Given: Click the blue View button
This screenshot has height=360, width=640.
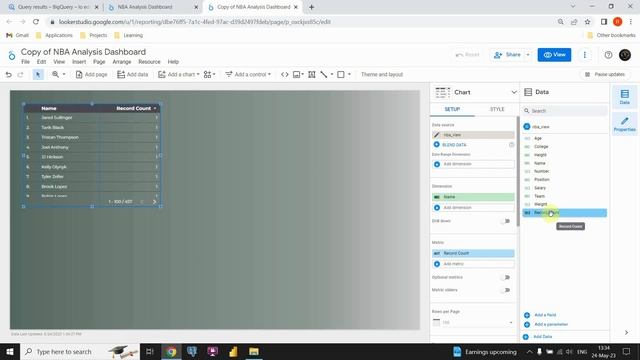Looking at the screenshot, I should tap(554, 55).
